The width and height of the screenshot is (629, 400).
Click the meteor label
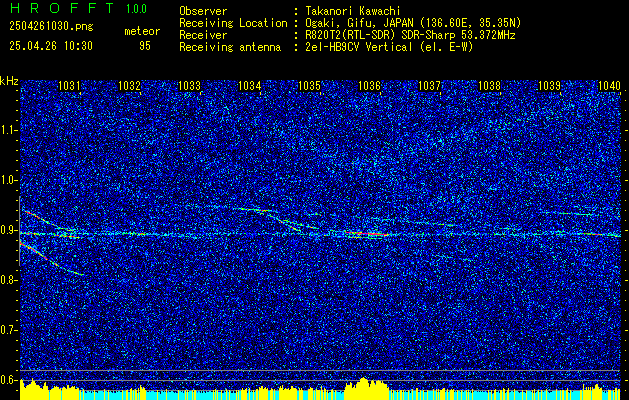[142, 31]
